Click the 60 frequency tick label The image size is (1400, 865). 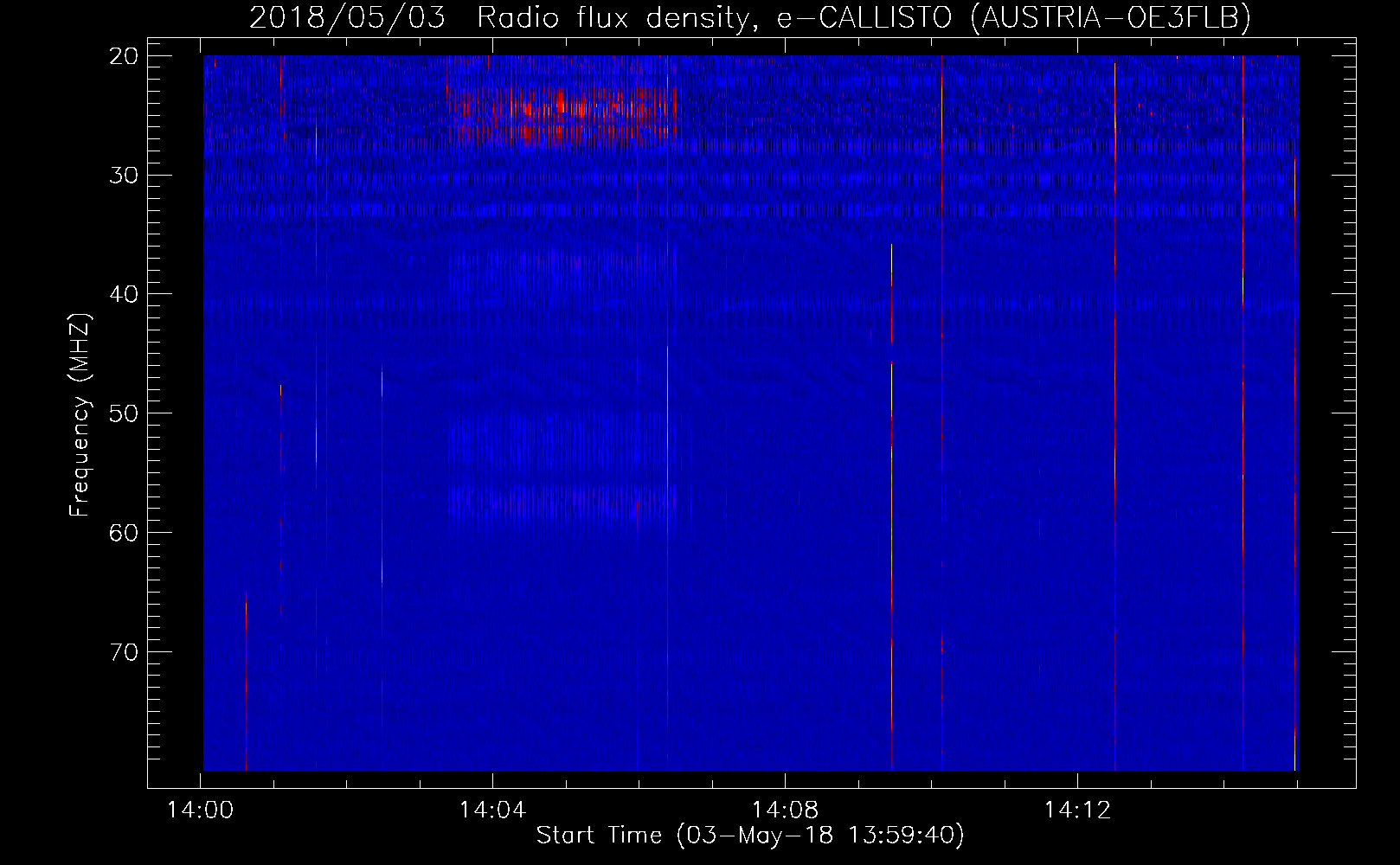[x=124, y=533]
